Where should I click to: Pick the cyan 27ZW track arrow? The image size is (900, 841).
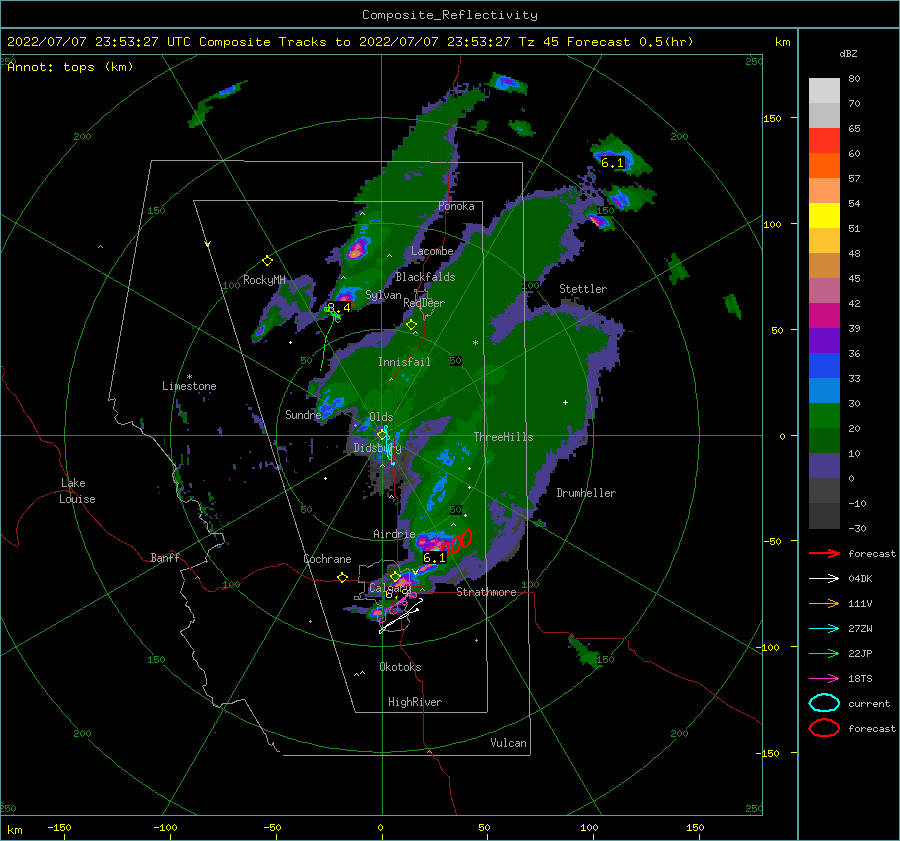(824, 629)
